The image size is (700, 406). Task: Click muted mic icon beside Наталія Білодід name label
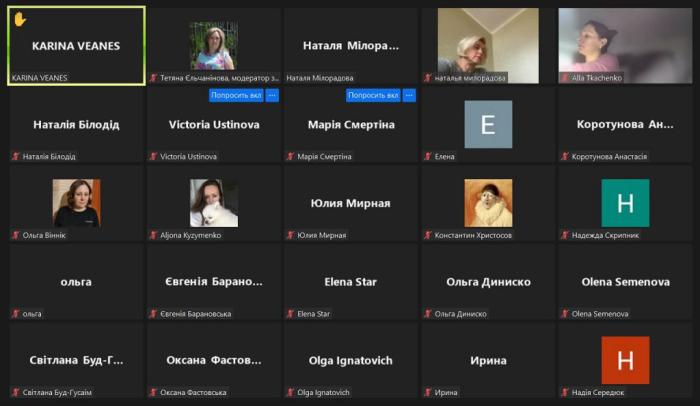[x=16, y=157]
